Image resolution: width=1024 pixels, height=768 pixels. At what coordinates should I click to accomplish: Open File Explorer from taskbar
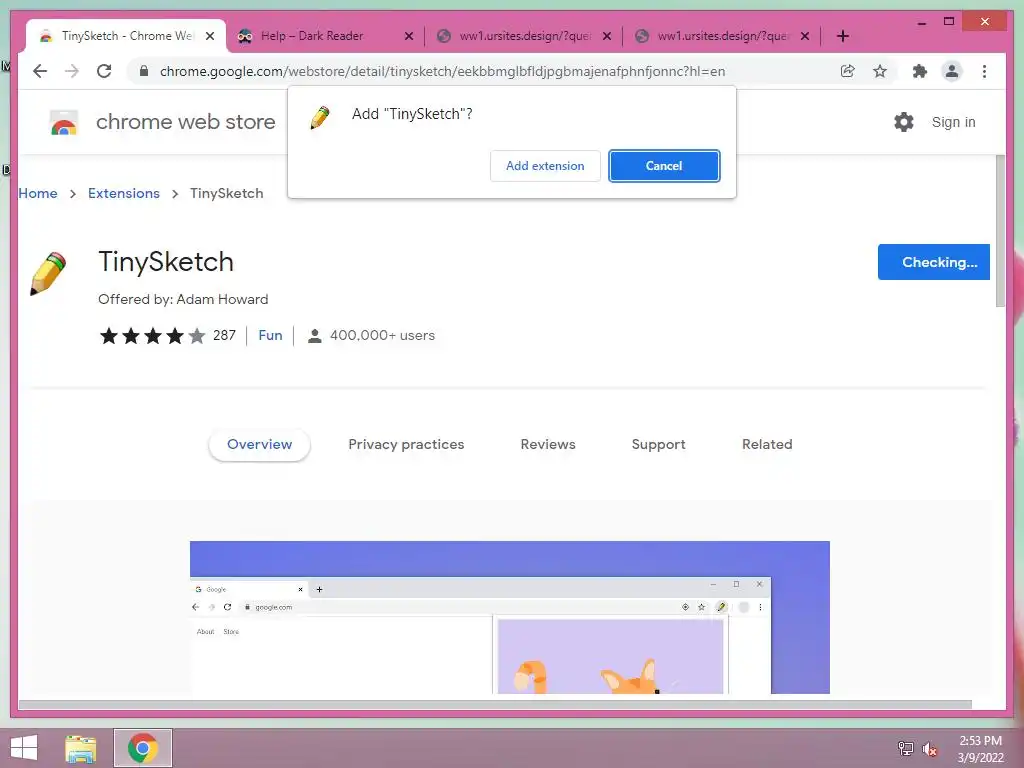coord(80,748)
